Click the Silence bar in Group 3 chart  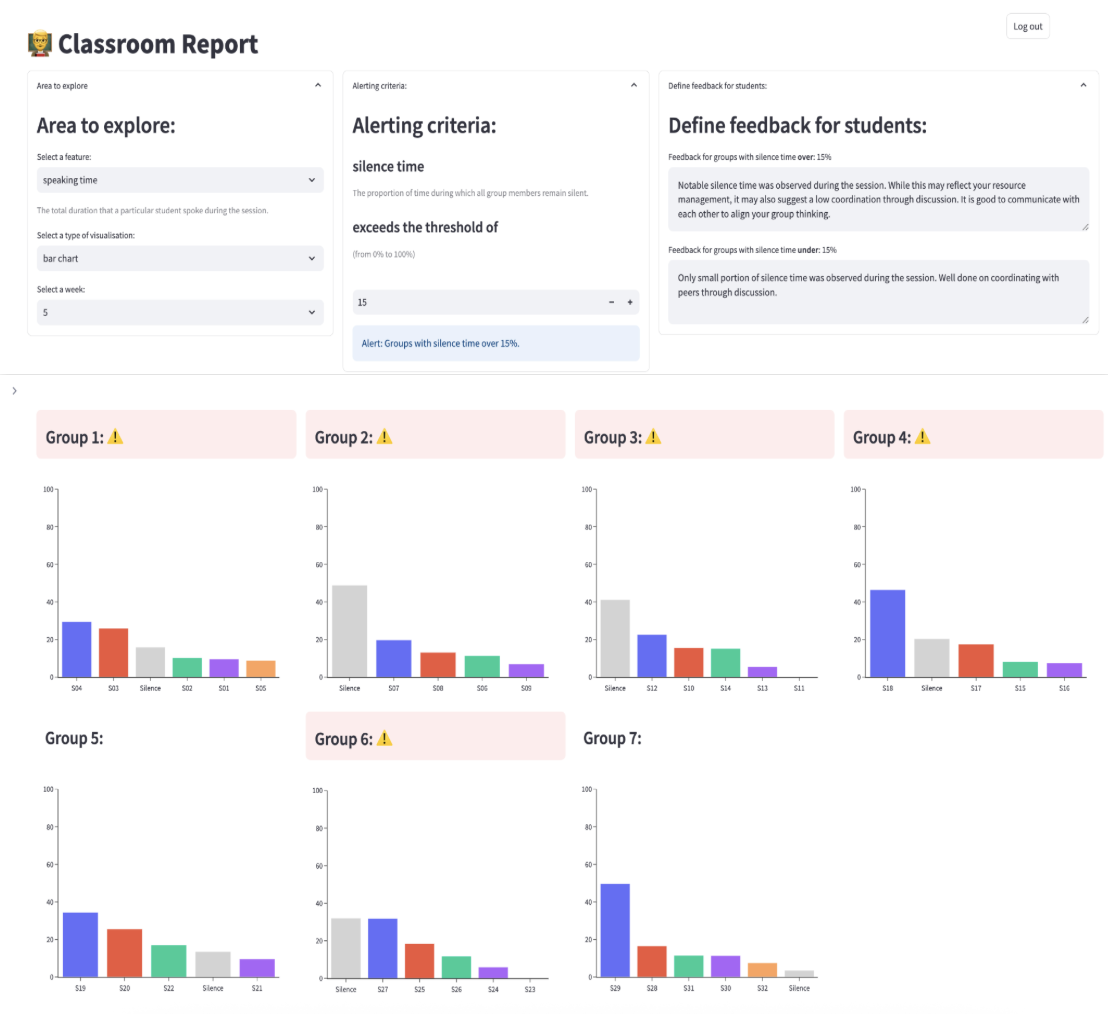615,638
